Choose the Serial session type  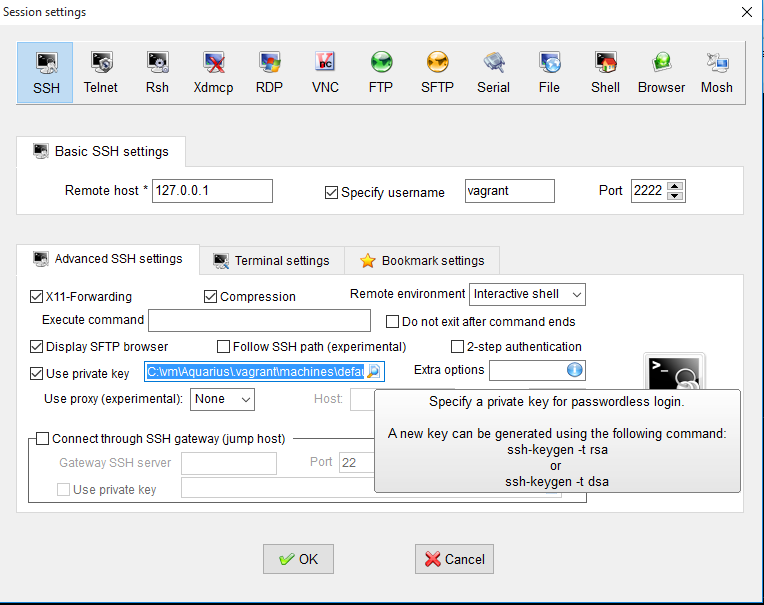click(x=493, y=72)
